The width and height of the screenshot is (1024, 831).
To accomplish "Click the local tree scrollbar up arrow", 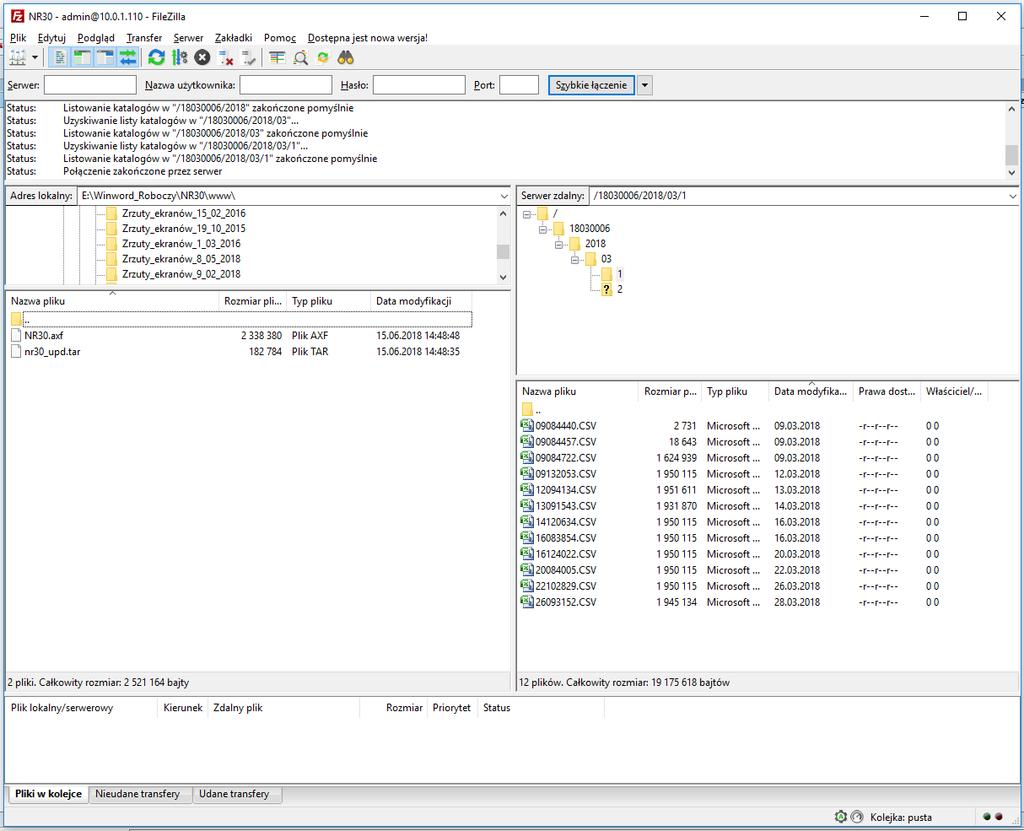I will [x=503, y=214].
